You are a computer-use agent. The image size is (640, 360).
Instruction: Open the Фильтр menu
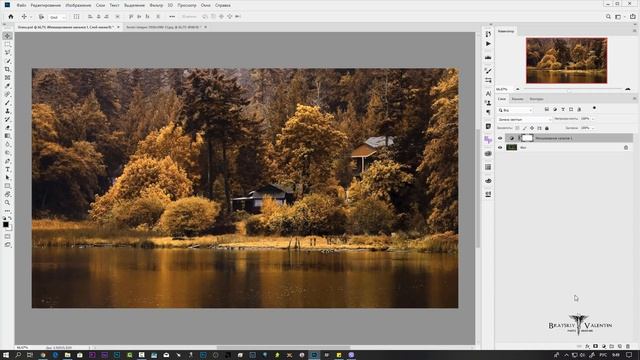156,5
